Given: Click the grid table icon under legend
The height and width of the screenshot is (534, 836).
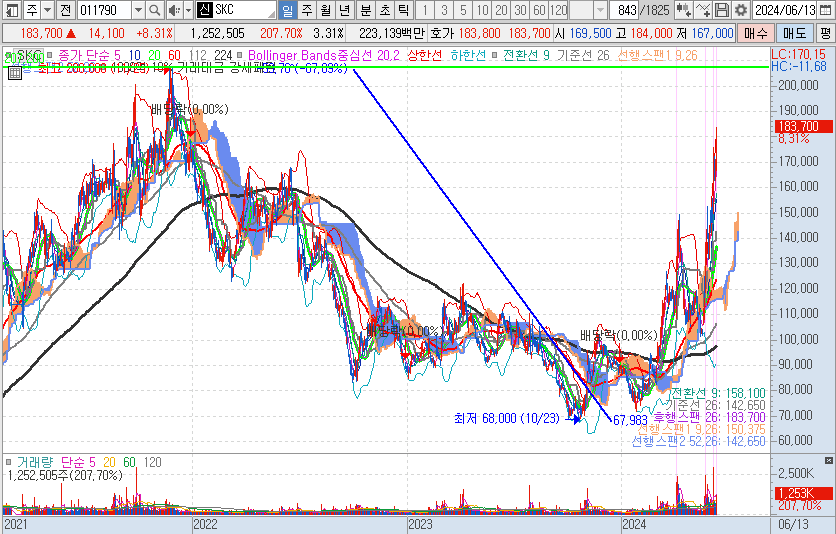Looking at the screenshot, I should (14, 72).
